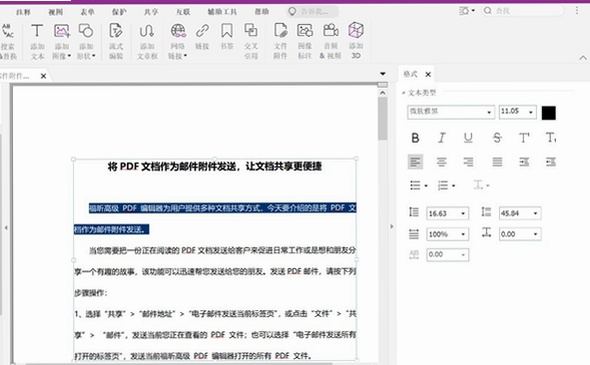Open the Reflow Edit tool

(116, 41)
